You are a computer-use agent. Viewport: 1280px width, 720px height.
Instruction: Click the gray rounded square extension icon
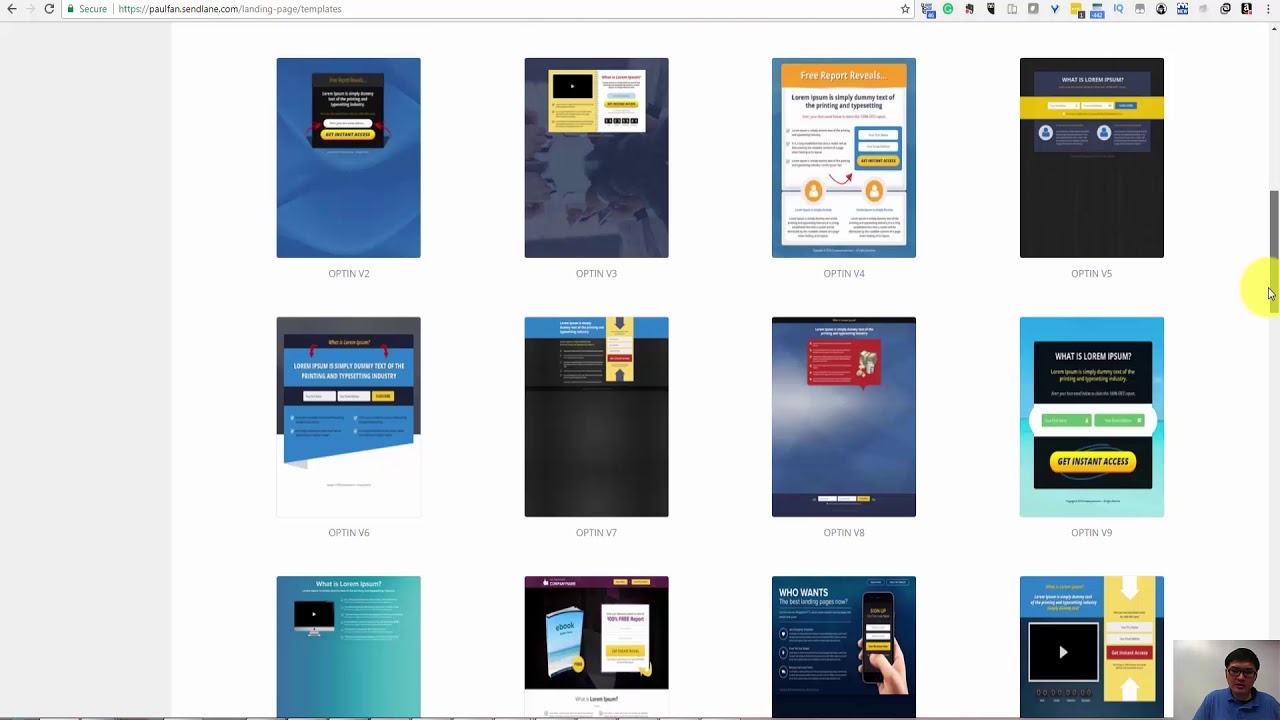pos(1033,9)
